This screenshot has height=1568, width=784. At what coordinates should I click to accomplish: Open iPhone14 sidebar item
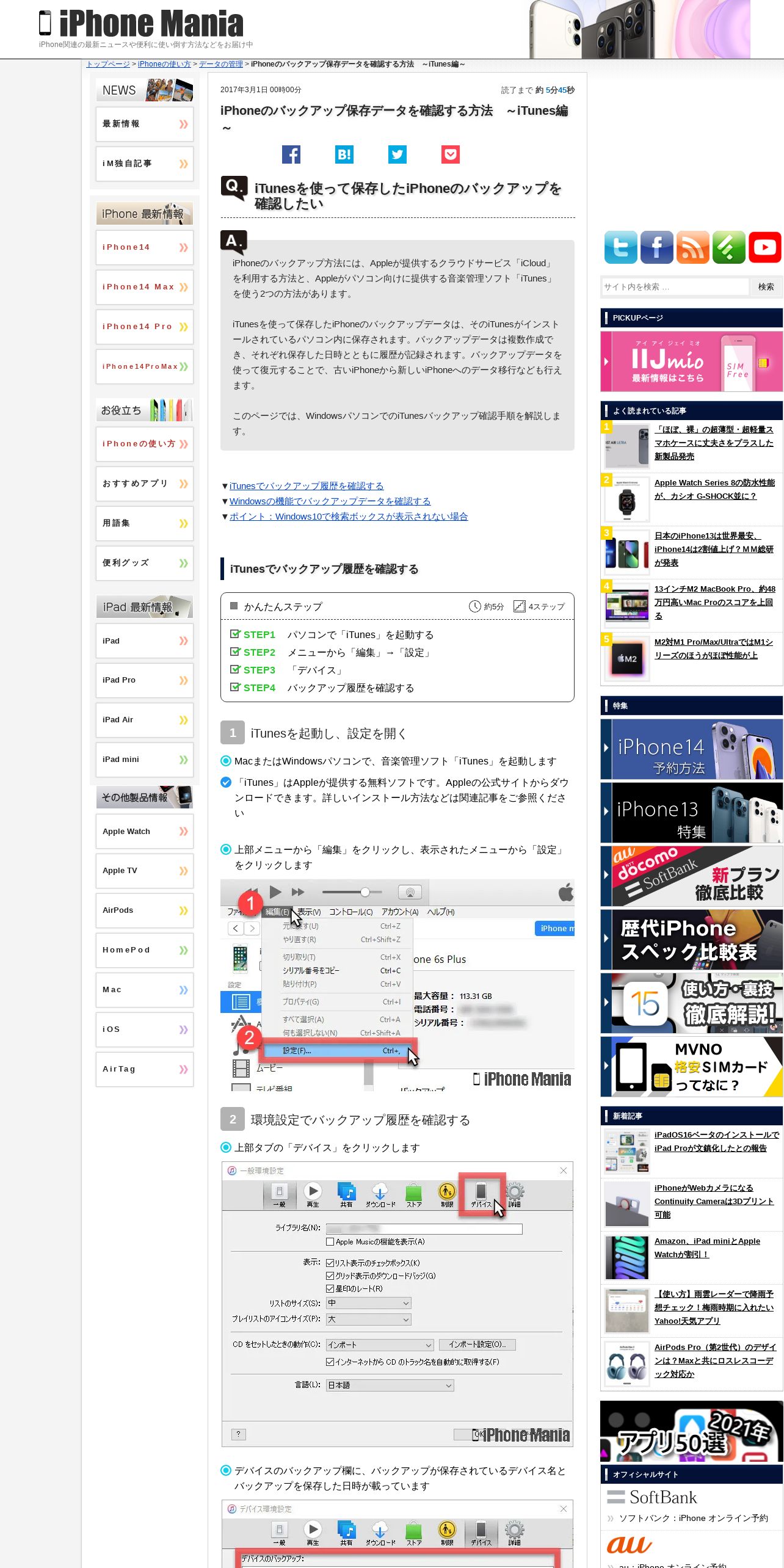coord(145,247)
